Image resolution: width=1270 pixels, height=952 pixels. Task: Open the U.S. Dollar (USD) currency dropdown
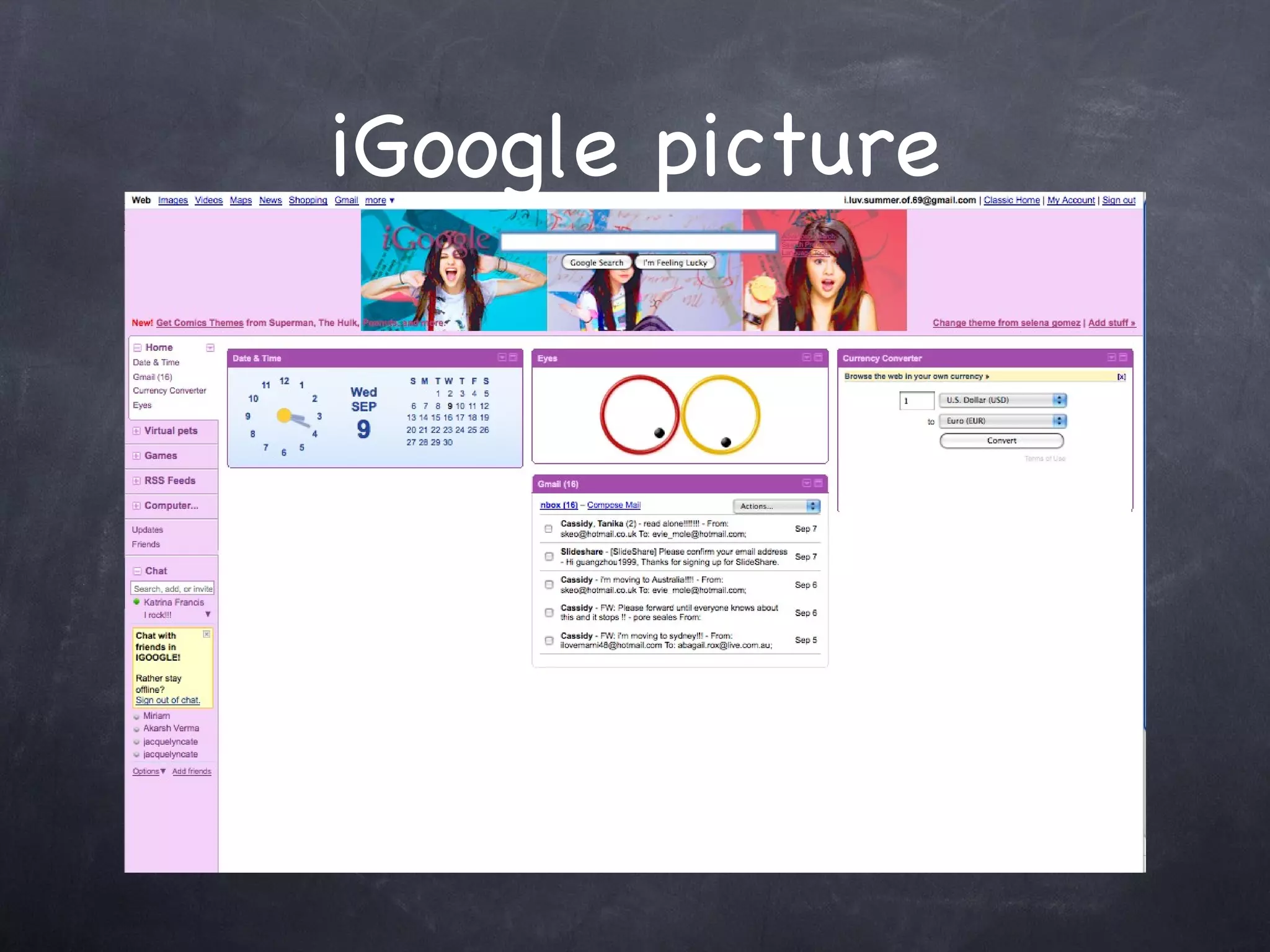coord(1003,400)
